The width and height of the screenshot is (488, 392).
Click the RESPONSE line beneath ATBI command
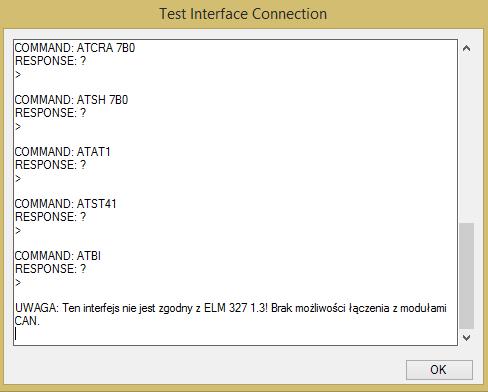(x=51, y=269)
